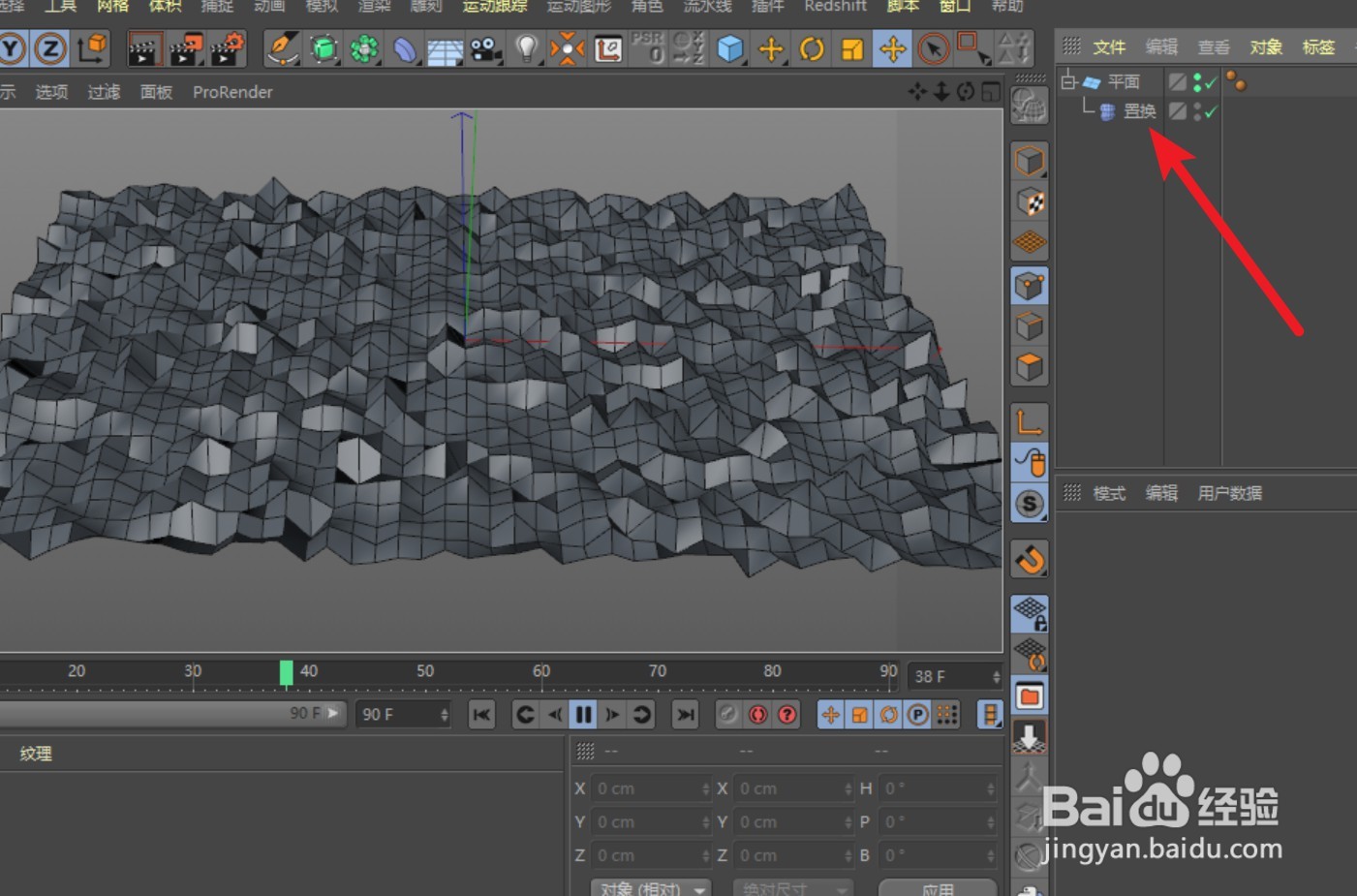1357x896 pixels.
Task: Click the Rotate tool icon
Action: (x=812, y=48)
